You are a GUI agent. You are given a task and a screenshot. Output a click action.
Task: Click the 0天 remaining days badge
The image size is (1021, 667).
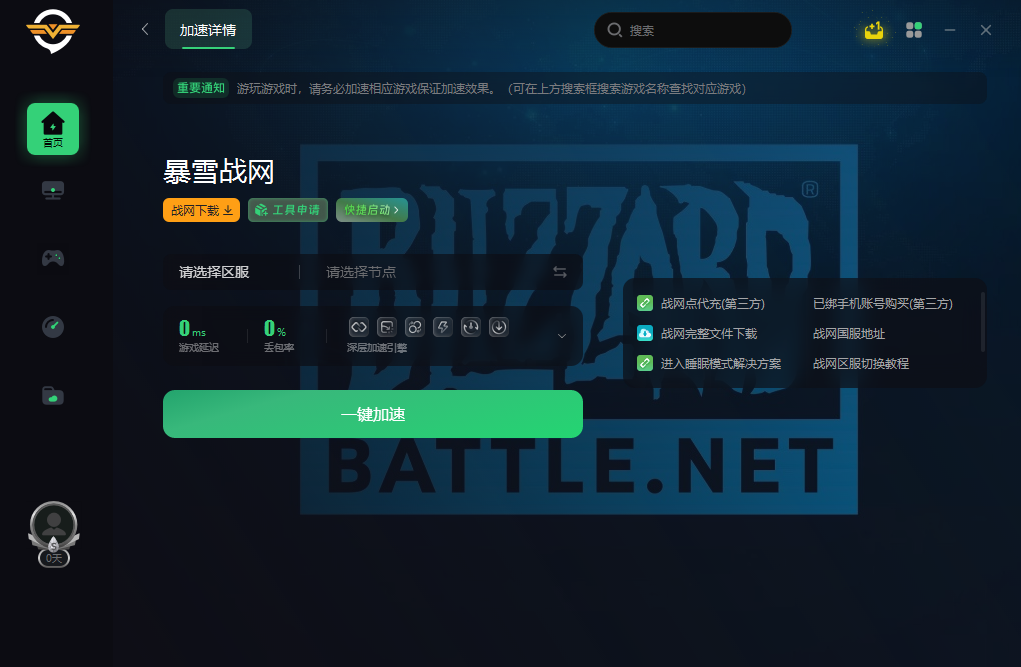point(53,558)
